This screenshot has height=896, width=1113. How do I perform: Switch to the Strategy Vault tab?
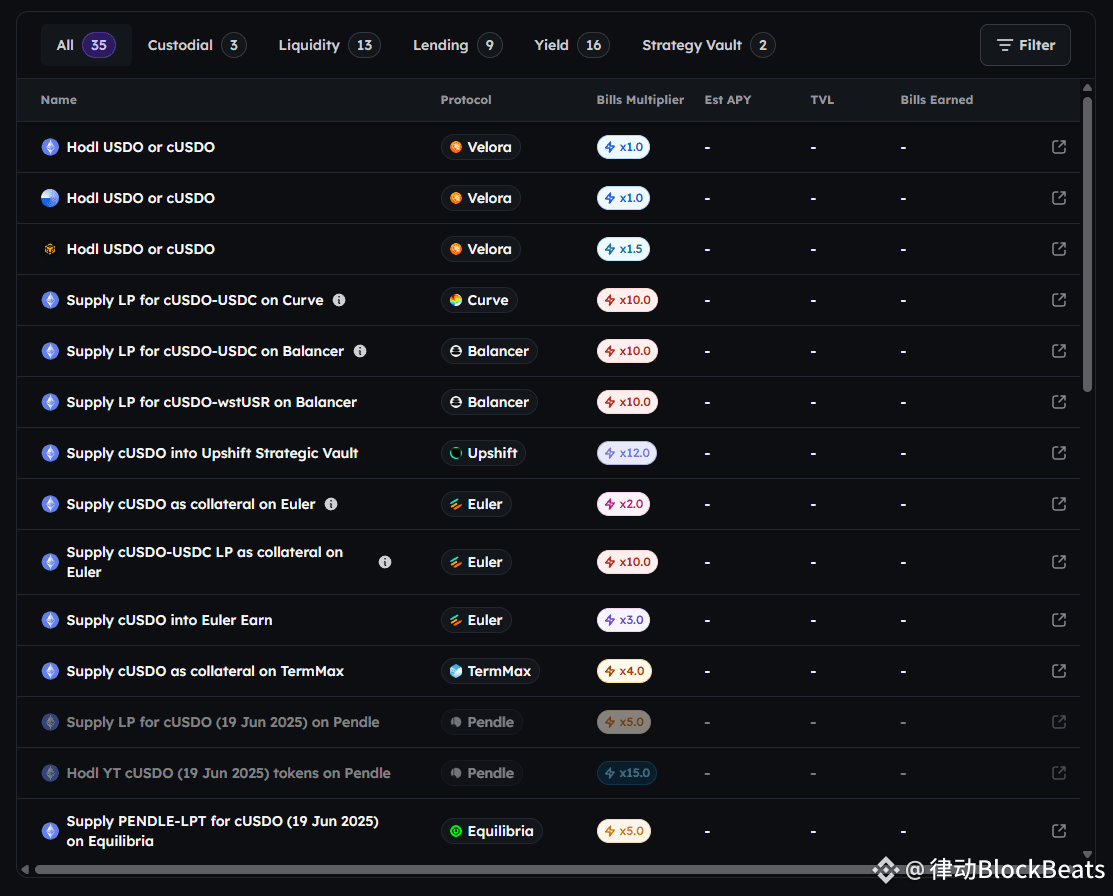(708, 45)
